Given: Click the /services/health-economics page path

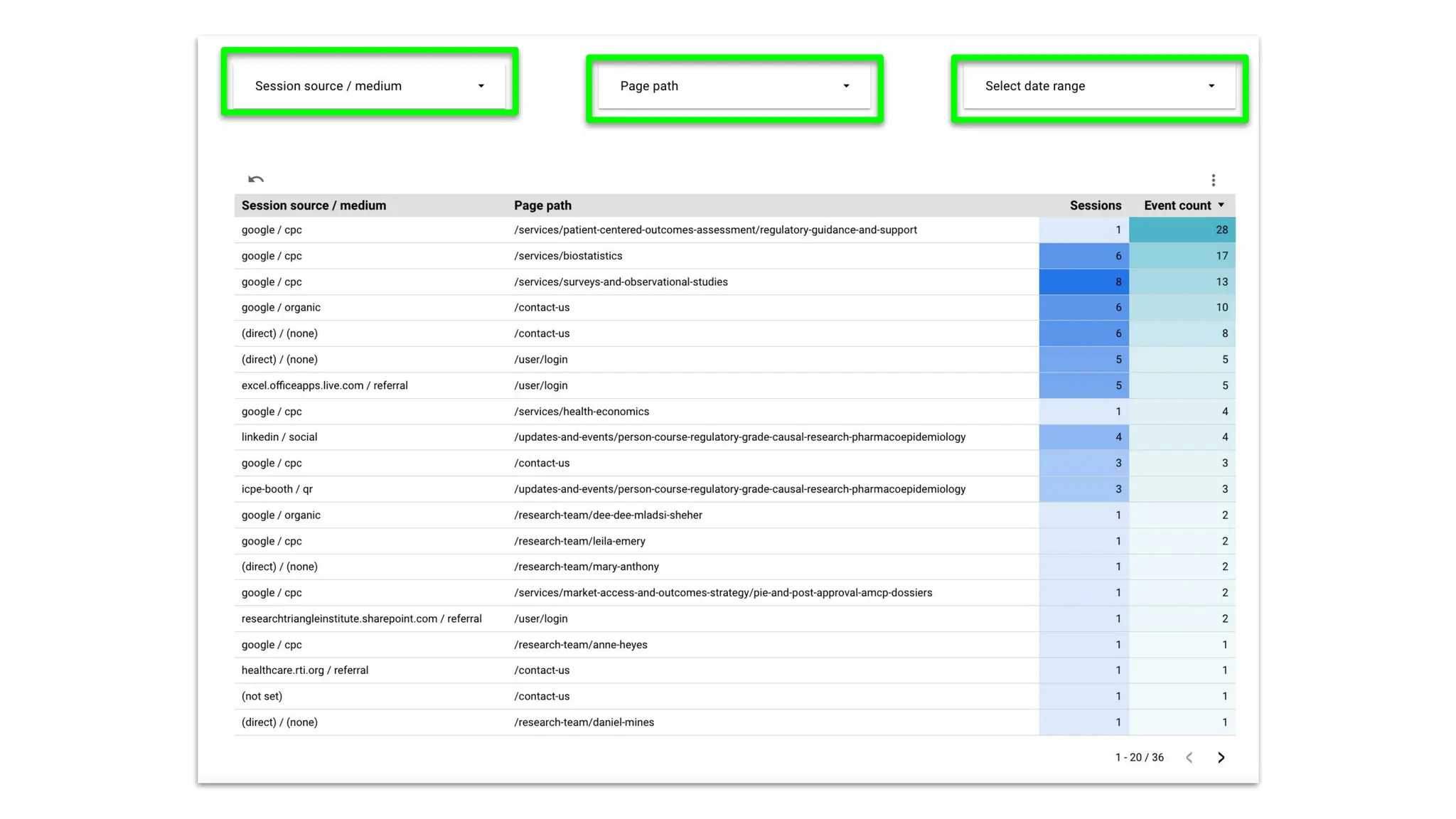Looking at the screenshot, I should click(x=581, y=412).
